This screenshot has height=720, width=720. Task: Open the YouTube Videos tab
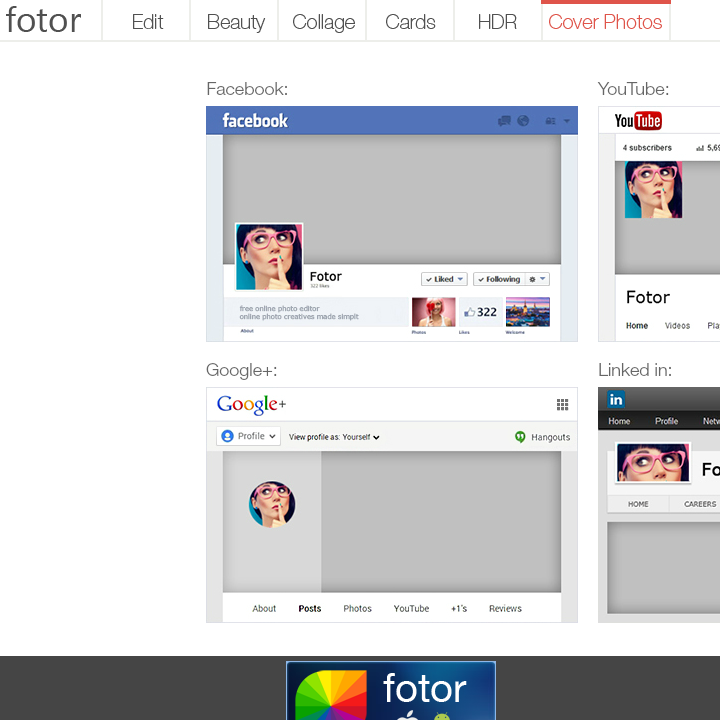(677, 326)
